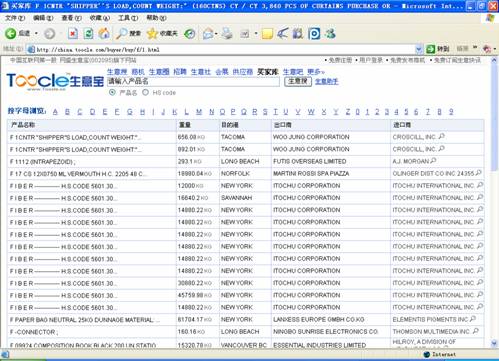This screenshot has height=361, width=499.
Task: Browse by letter M link
Action: (199, 112)
